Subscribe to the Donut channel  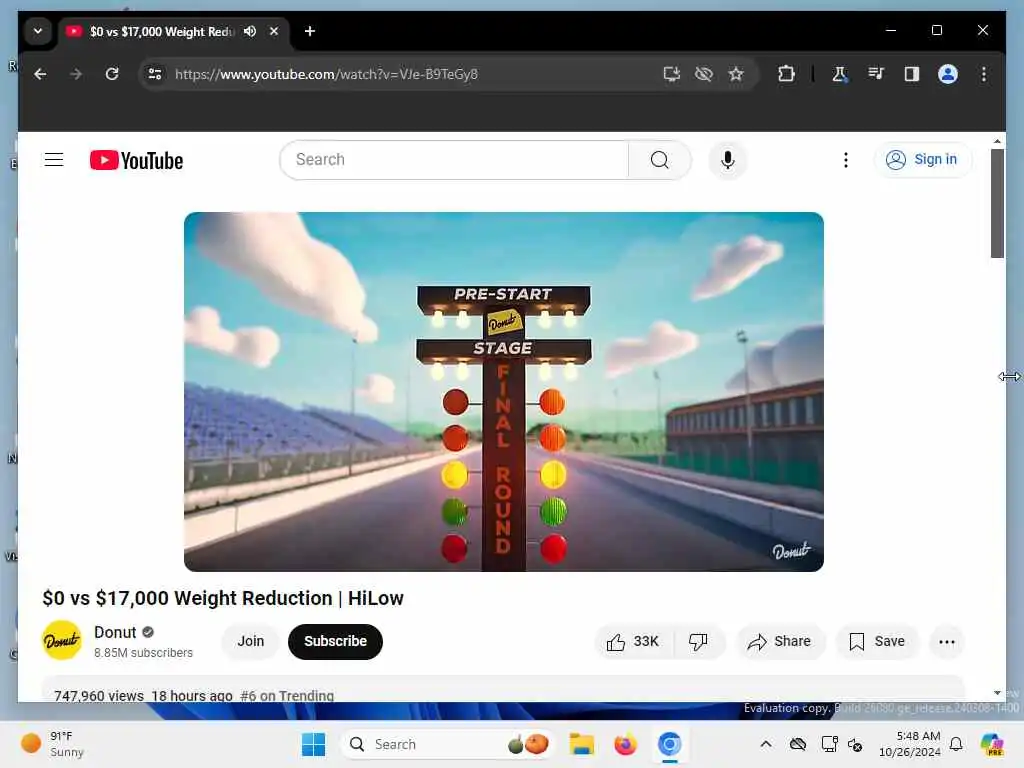(335, 641)
